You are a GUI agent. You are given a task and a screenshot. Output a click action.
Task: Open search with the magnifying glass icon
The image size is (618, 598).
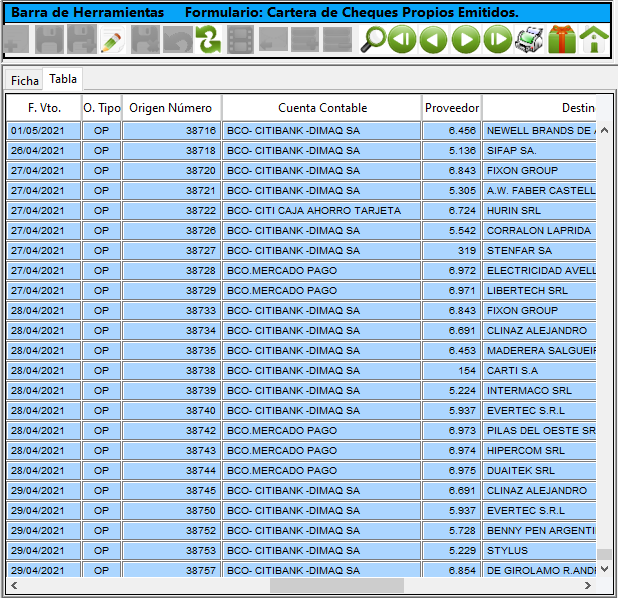[x=372, y=39]
